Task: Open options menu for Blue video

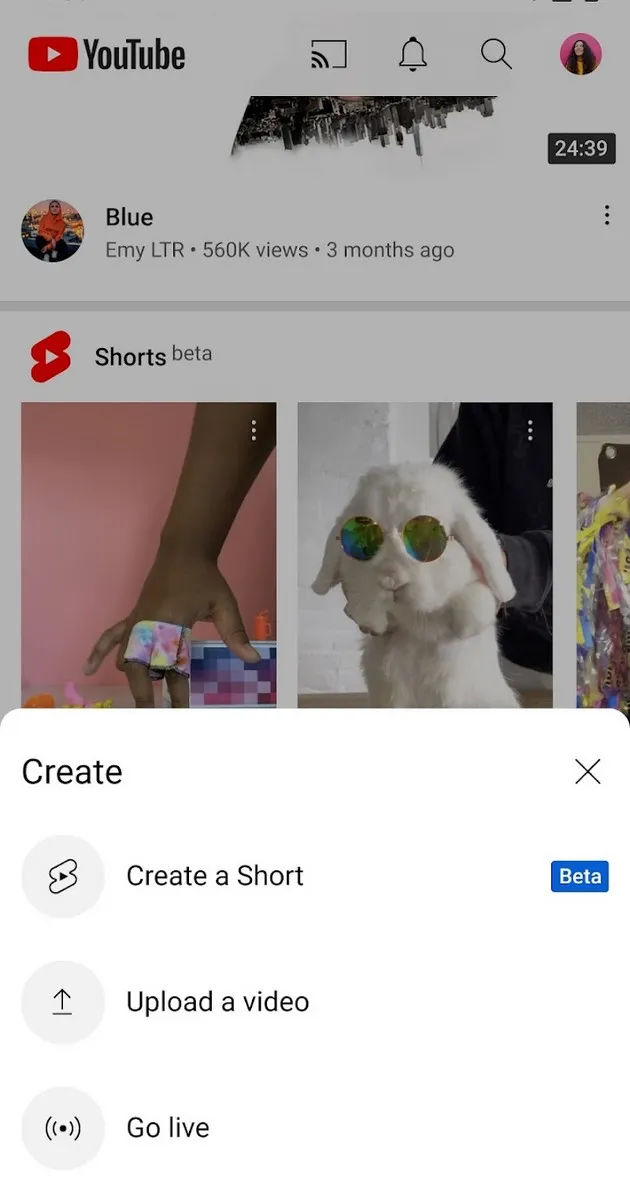Action: pyautogui.click(x=606, y=216)
